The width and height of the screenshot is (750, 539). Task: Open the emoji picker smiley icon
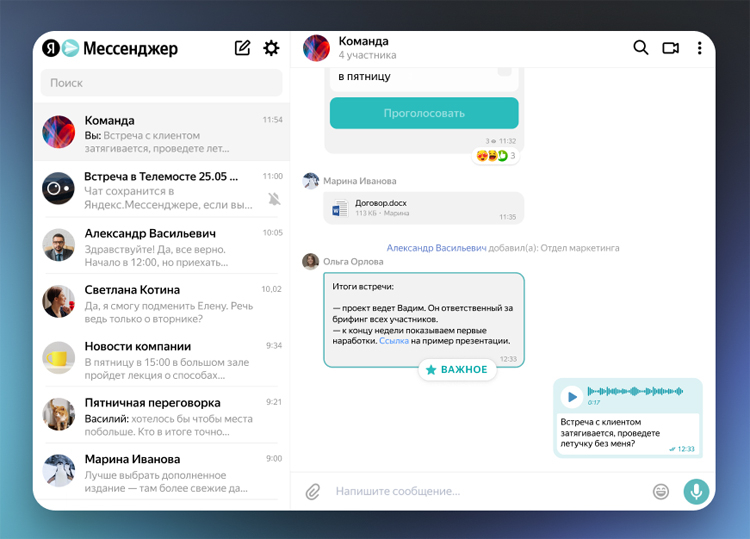click(x=661, y=491)
